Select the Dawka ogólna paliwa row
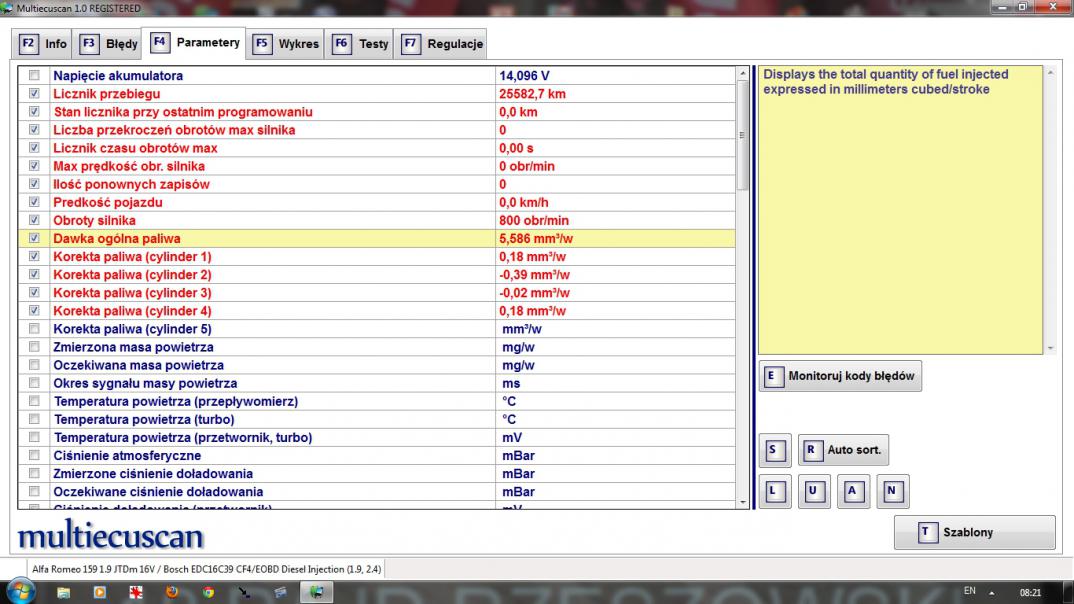The width and height of the screenshot is (1074, 604). click(270, 239)
